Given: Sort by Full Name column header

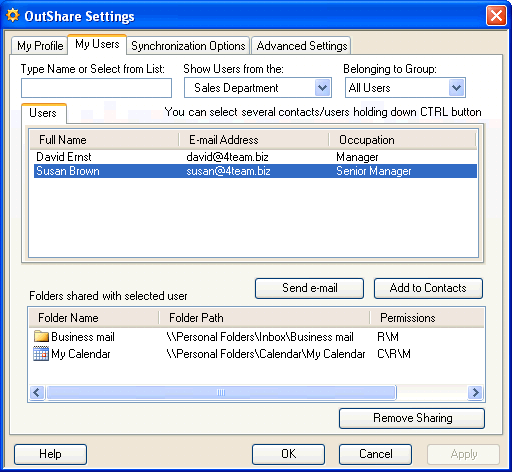Looking at the screenshot, I should [104, 140].
